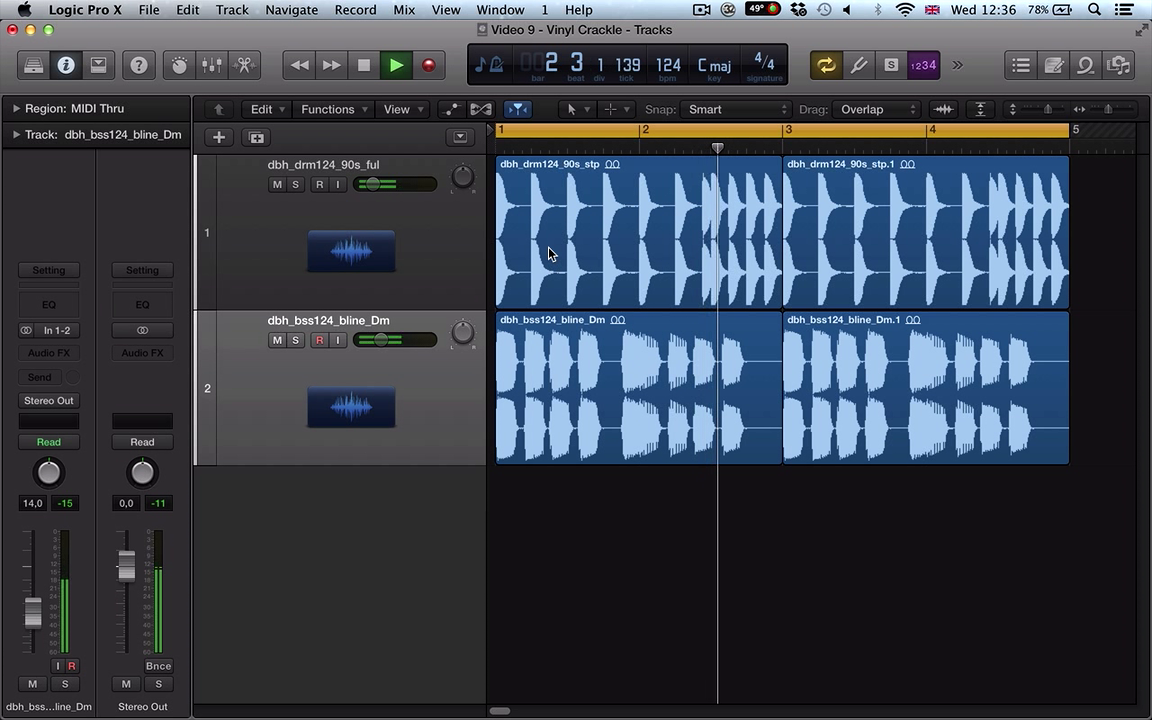1152x720 pixels.
Task: Record-enable the dbh_drm124_90s_ful track
Action: coord(319,184)
